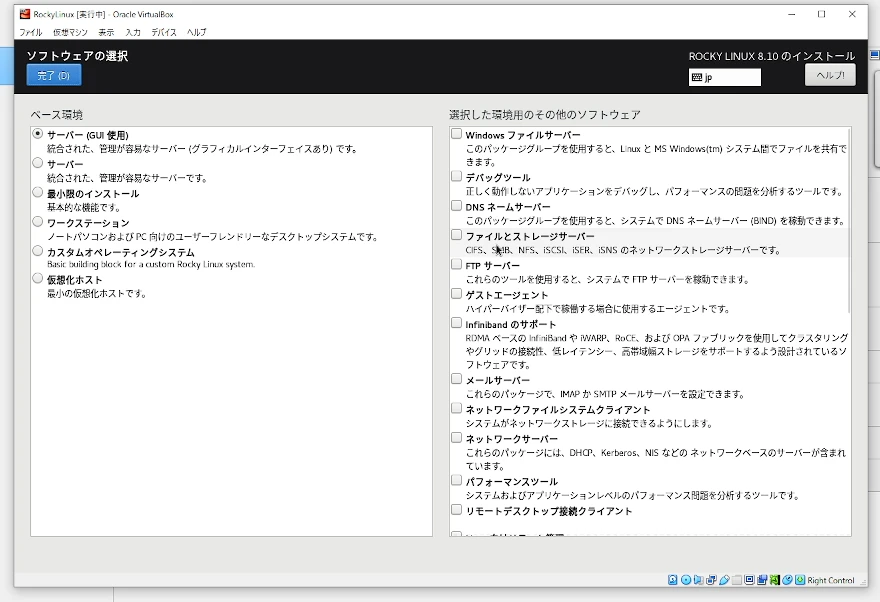Click the network adapter status icon
Screen dimensions: 880x602
coord(711,580)
